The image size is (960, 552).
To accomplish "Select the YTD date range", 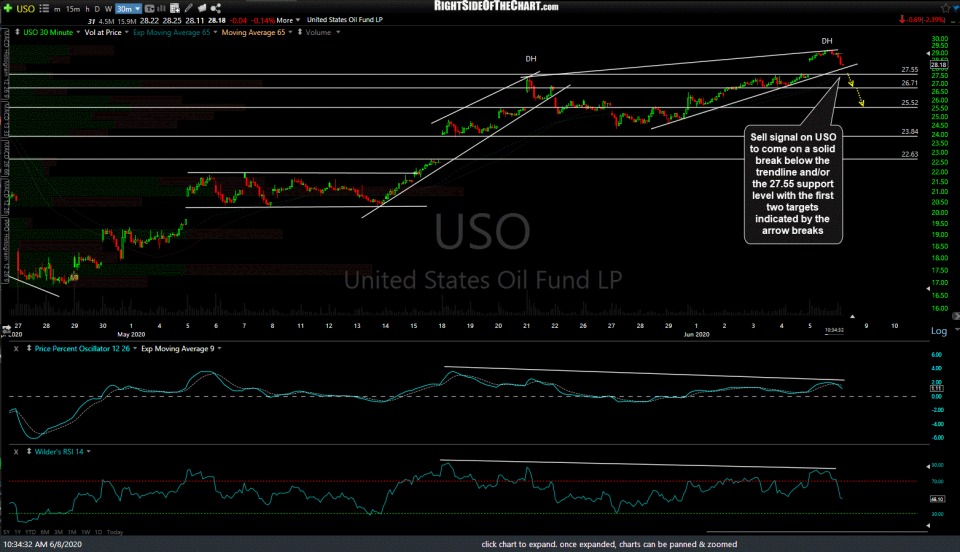I will (32, 530).
